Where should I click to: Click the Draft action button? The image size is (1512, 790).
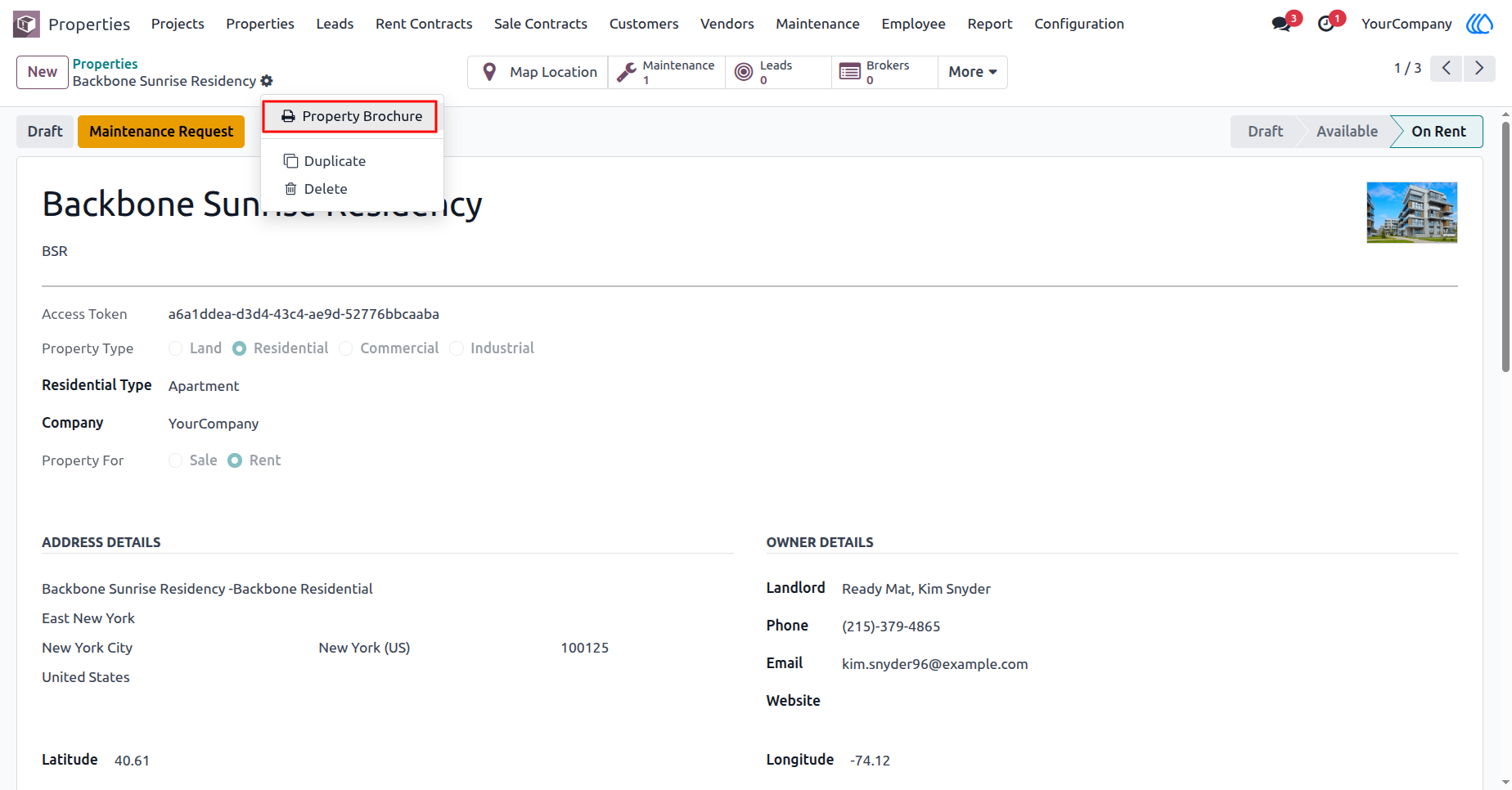click(45, 132)
